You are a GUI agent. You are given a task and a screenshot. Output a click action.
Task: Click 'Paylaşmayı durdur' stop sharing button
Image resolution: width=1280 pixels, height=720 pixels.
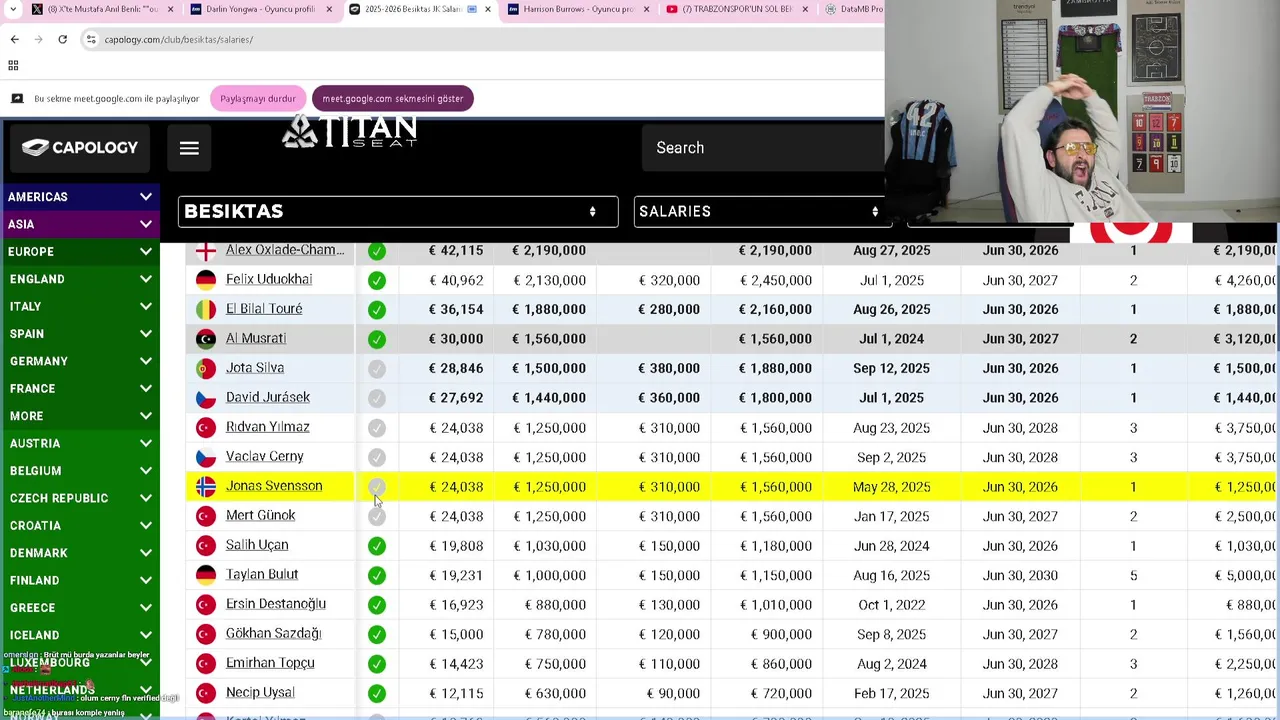258,99
